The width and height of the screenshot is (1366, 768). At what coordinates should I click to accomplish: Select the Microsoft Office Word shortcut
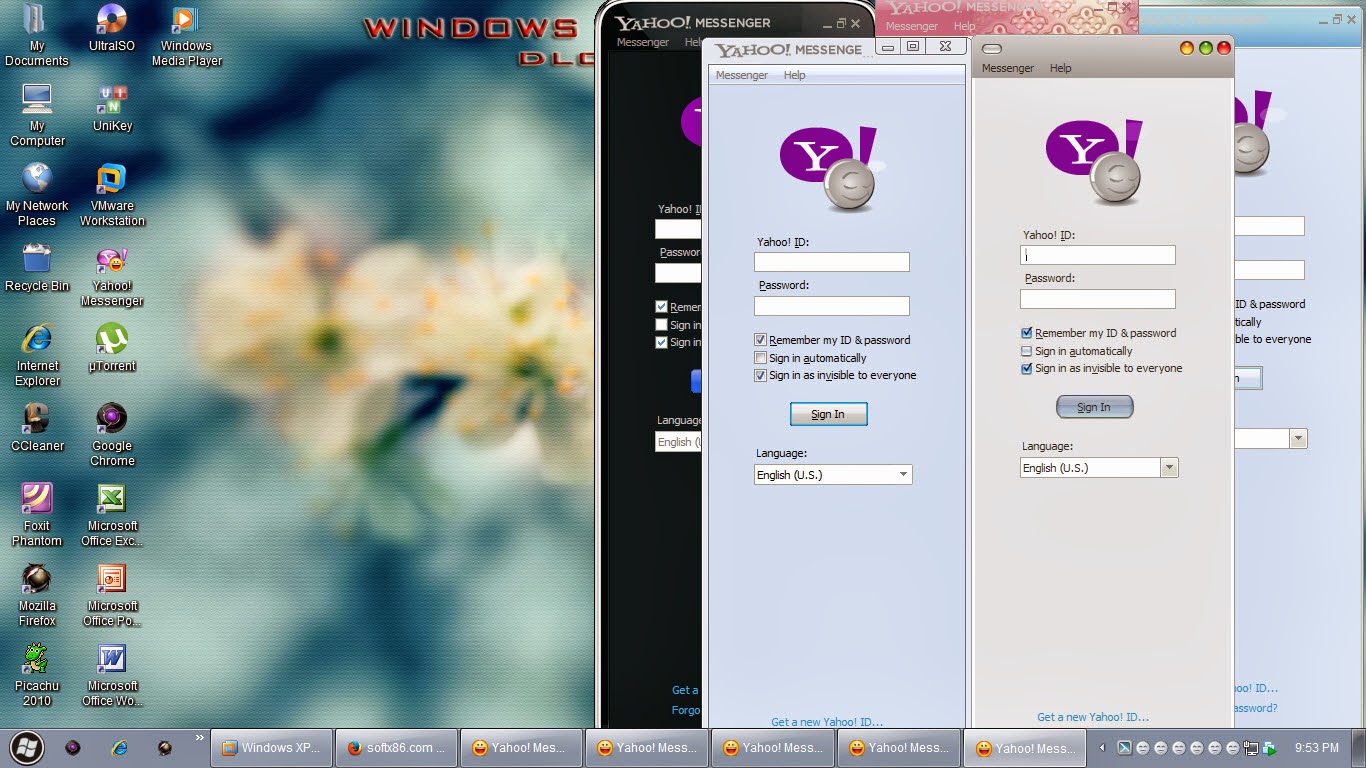coord(112,675)
